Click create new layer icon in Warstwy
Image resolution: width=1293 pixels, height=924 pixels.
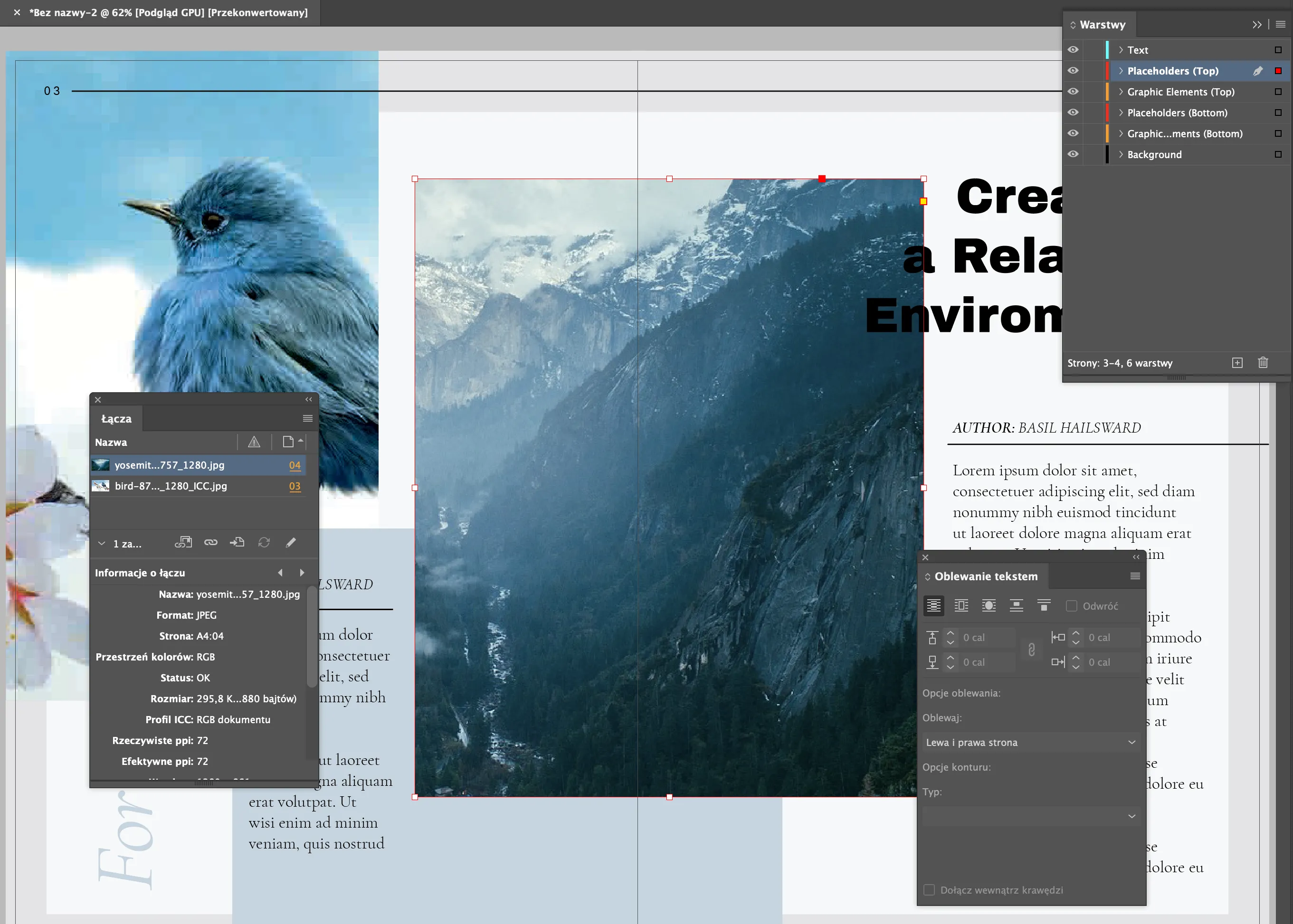(1236, 363)
